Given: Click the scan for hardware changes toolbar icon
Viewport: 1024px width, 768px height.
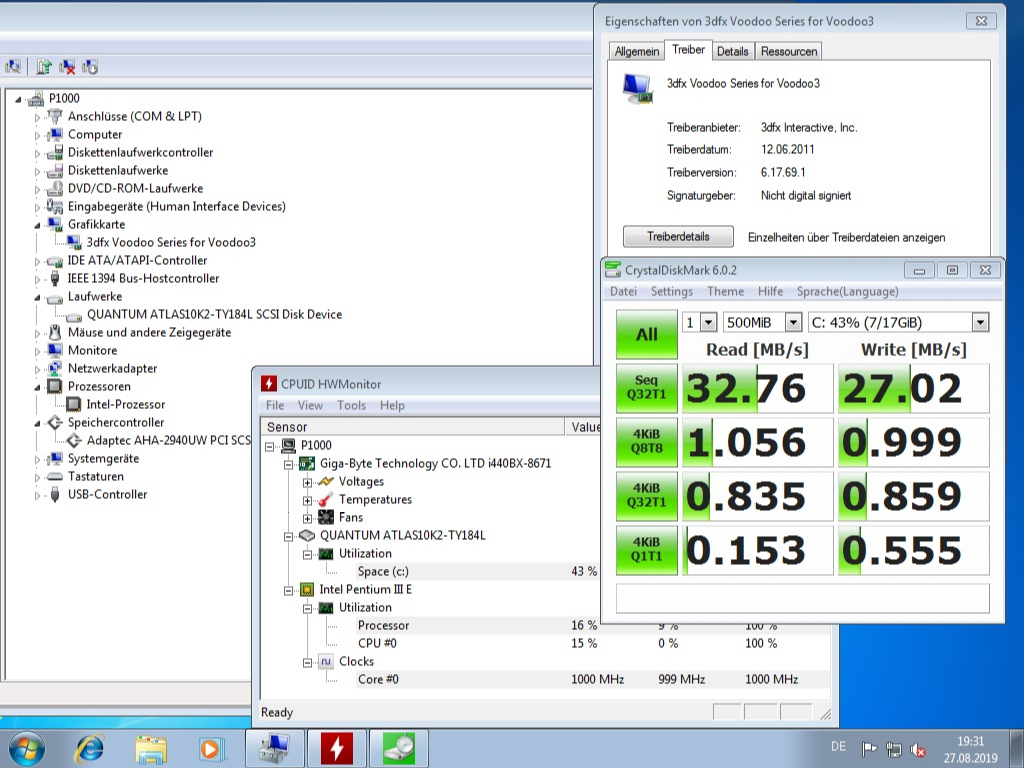Looking at the screenshot, I should (13, 67).
